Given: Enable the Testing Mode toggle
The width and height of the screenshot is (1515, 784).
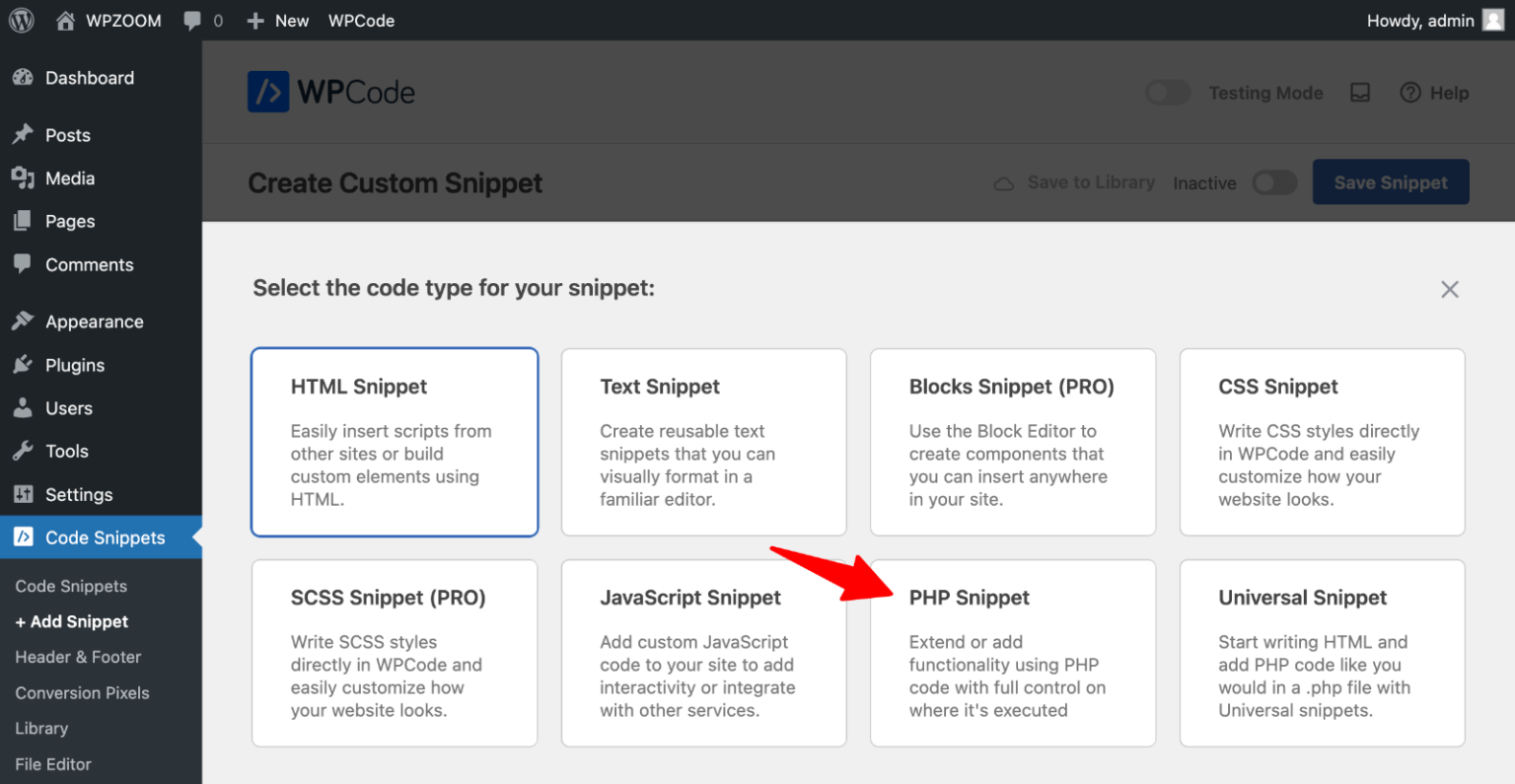Looking at the screenshot, I should click(x=1167, y=92).
